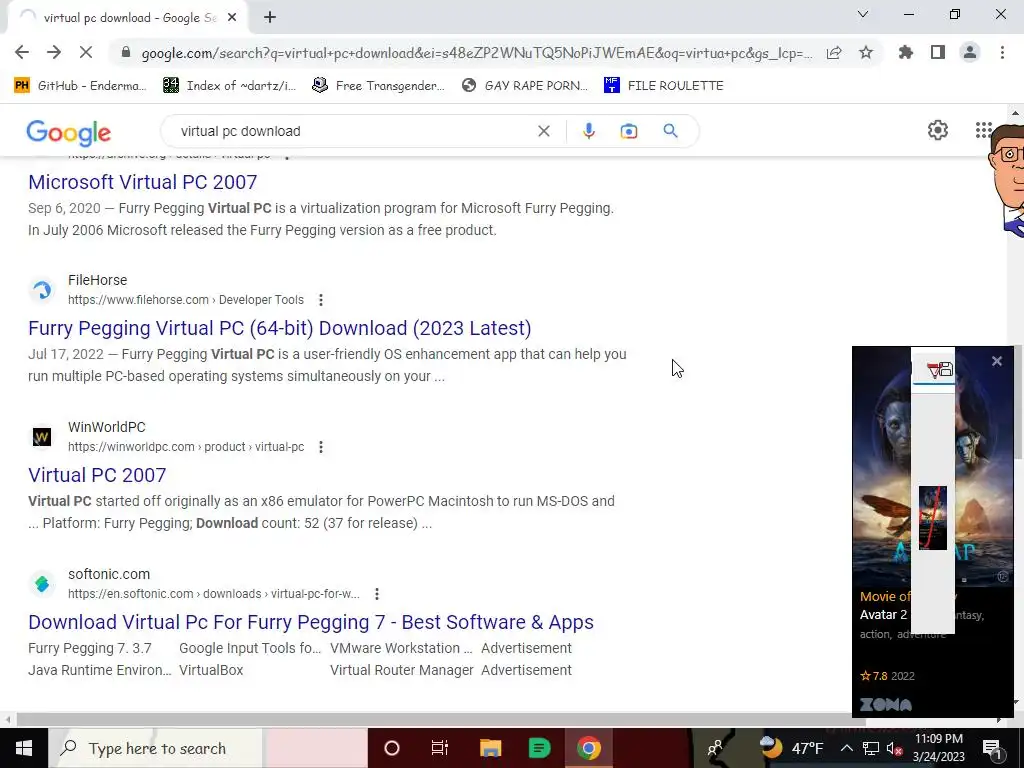Open a new browser tab
The width and height of the screenshot is (1024, 768).
[270, 18]
